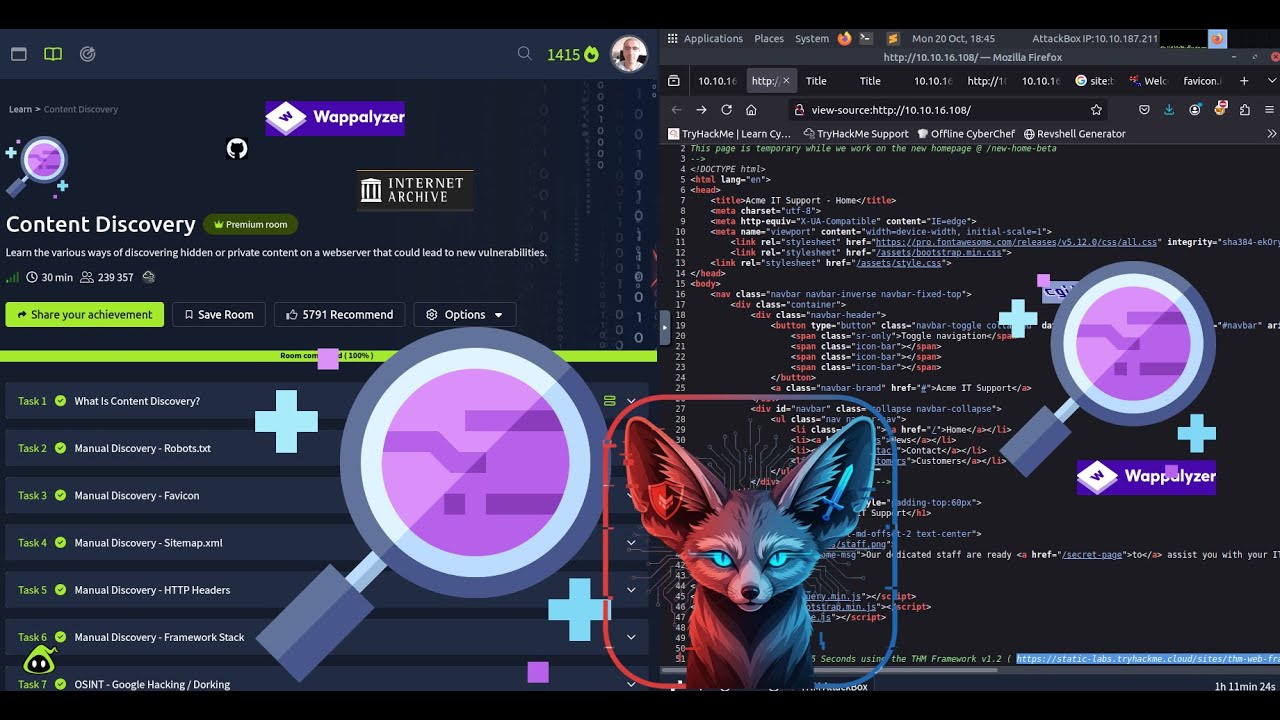The height and width of the screenshot is (720, 1280).
Task: Go to Firefox home page
Action: click(x=751, y=110)
